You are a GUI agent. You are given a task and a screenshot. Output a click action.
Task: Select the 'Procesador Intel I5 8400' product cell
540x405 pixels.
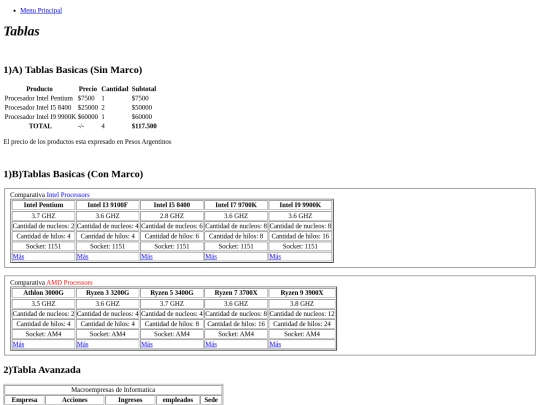38,107
